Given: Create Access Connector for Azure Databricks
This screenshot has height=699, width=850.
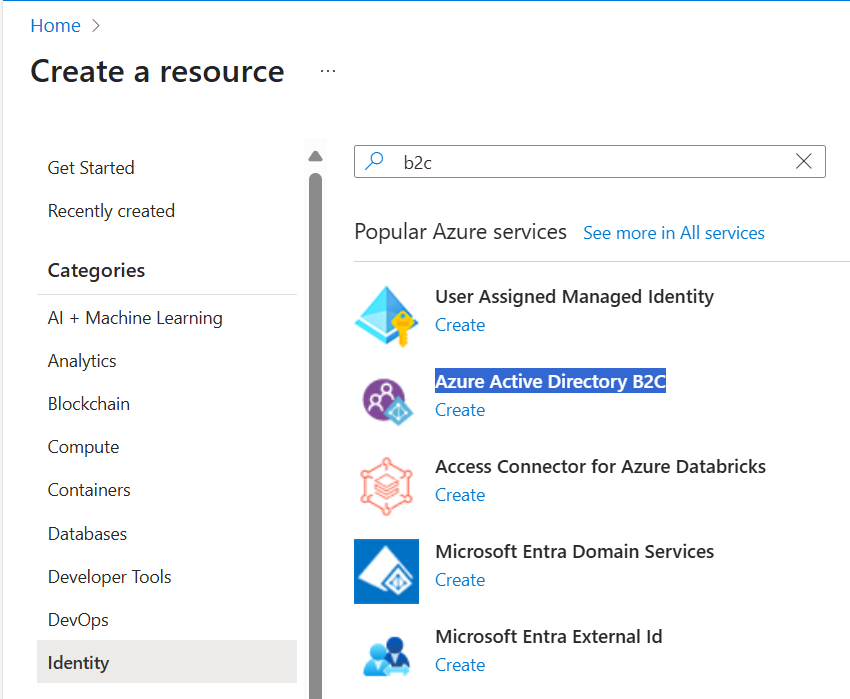Looking at the screenshot, I should point(460,495).
